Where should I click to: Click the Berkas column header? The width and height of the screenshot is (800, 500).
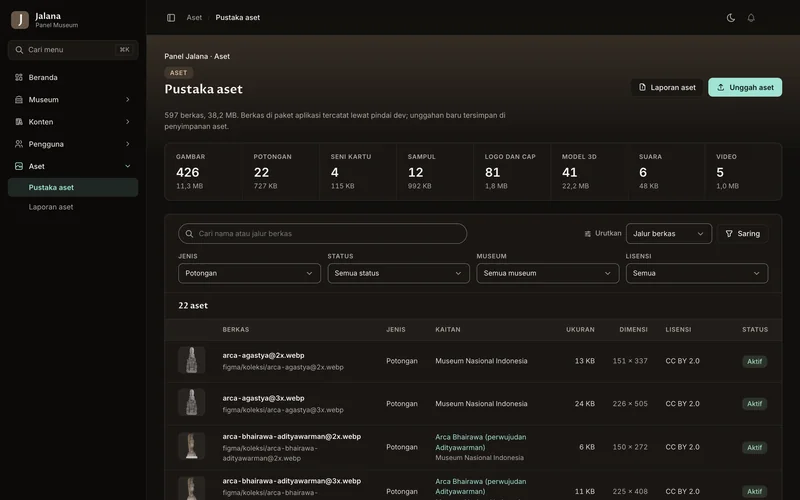click(236, 330)
